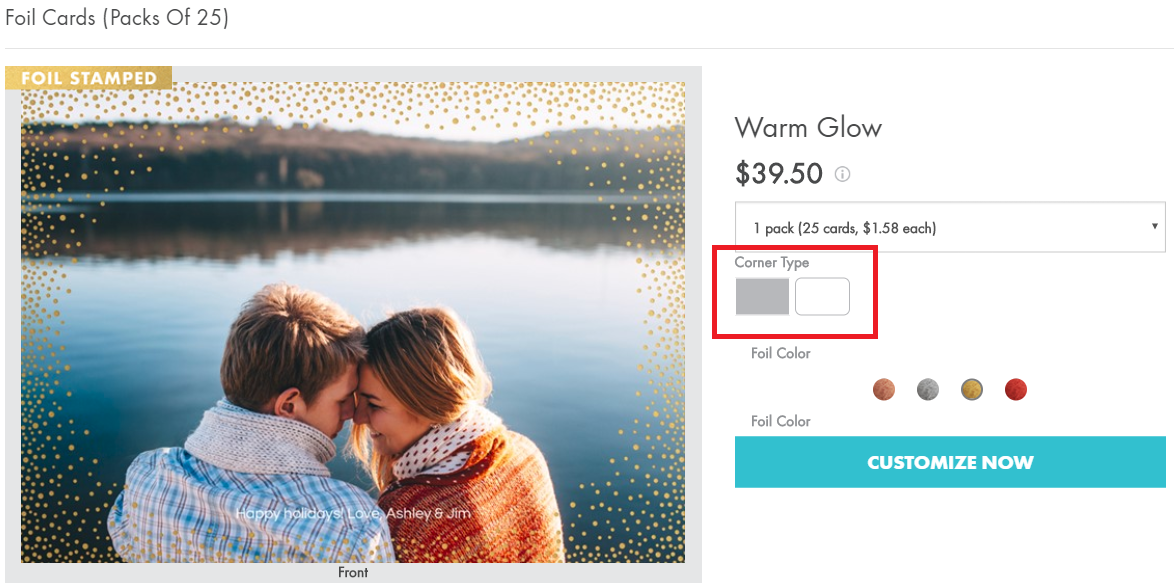
Task: Click the Foil Color label below the swatches
Action: coord(781,421)
